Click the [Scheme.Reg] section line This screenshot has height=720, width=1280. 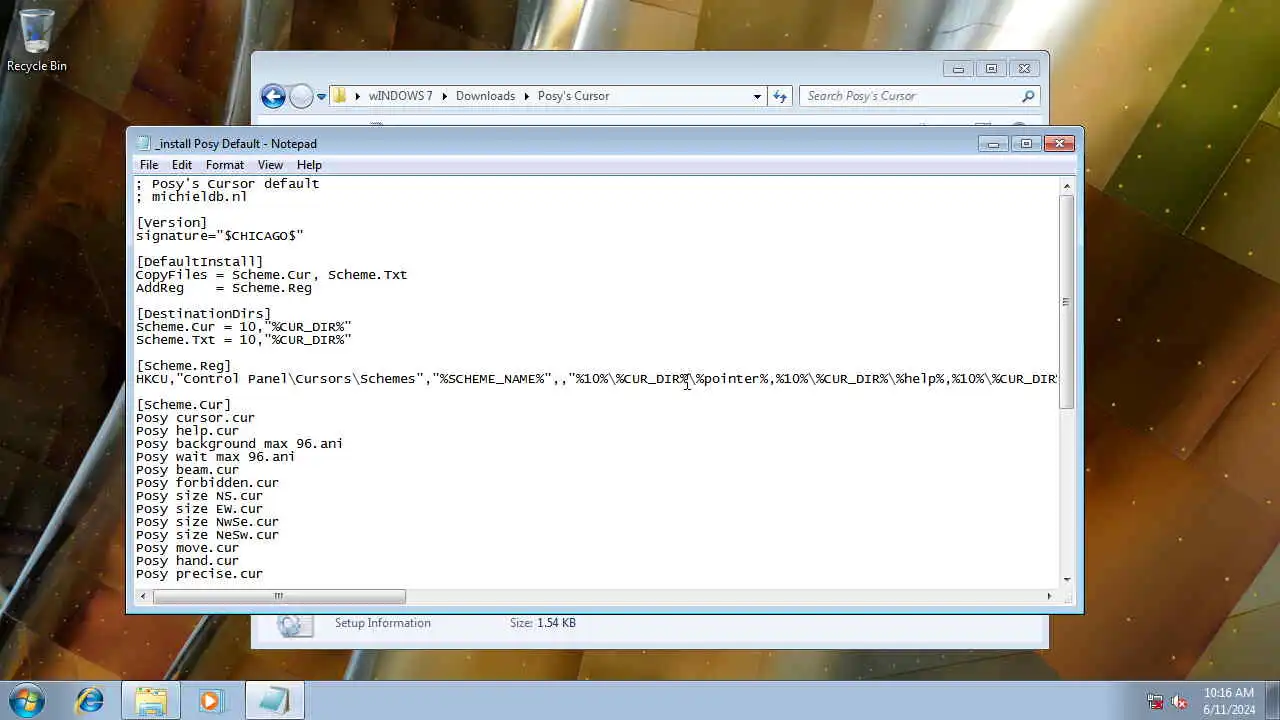click(184, 366)
